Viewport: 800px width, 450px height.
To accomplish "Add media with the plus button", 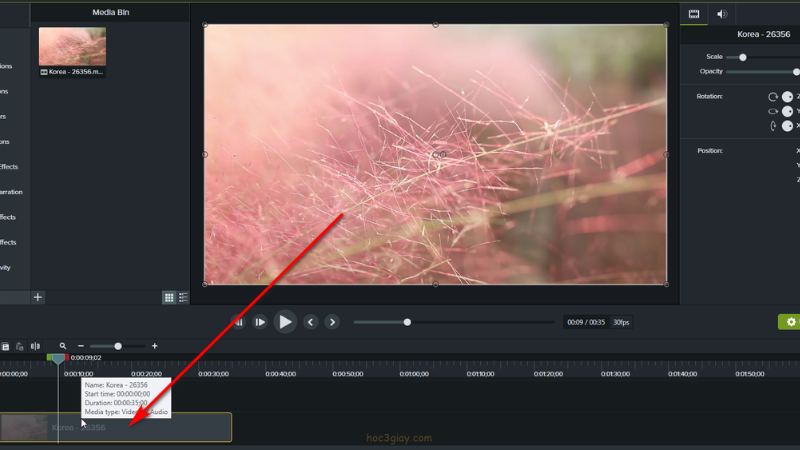I will (38, 297).
